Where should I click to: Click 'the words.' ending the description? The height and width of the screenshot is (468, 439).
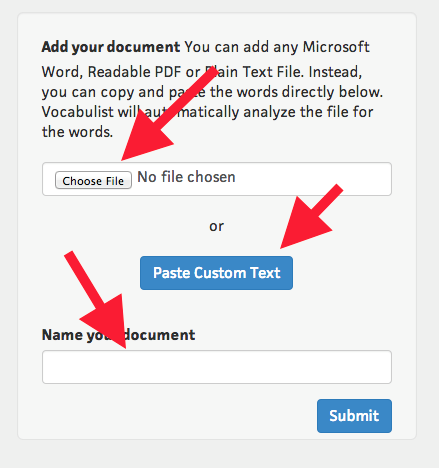click(x=77, y=132)
